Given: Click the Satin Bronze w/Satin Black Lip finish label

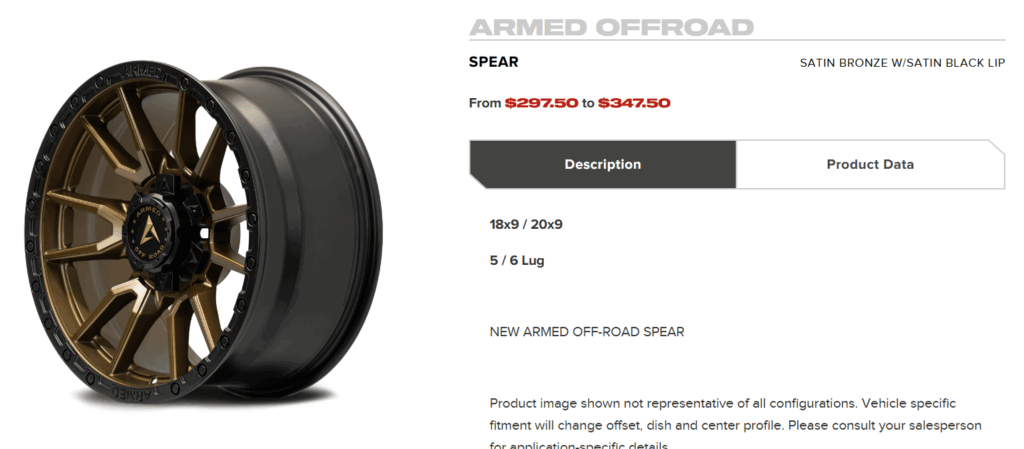Looking at the screenshot, I should 902,63.
